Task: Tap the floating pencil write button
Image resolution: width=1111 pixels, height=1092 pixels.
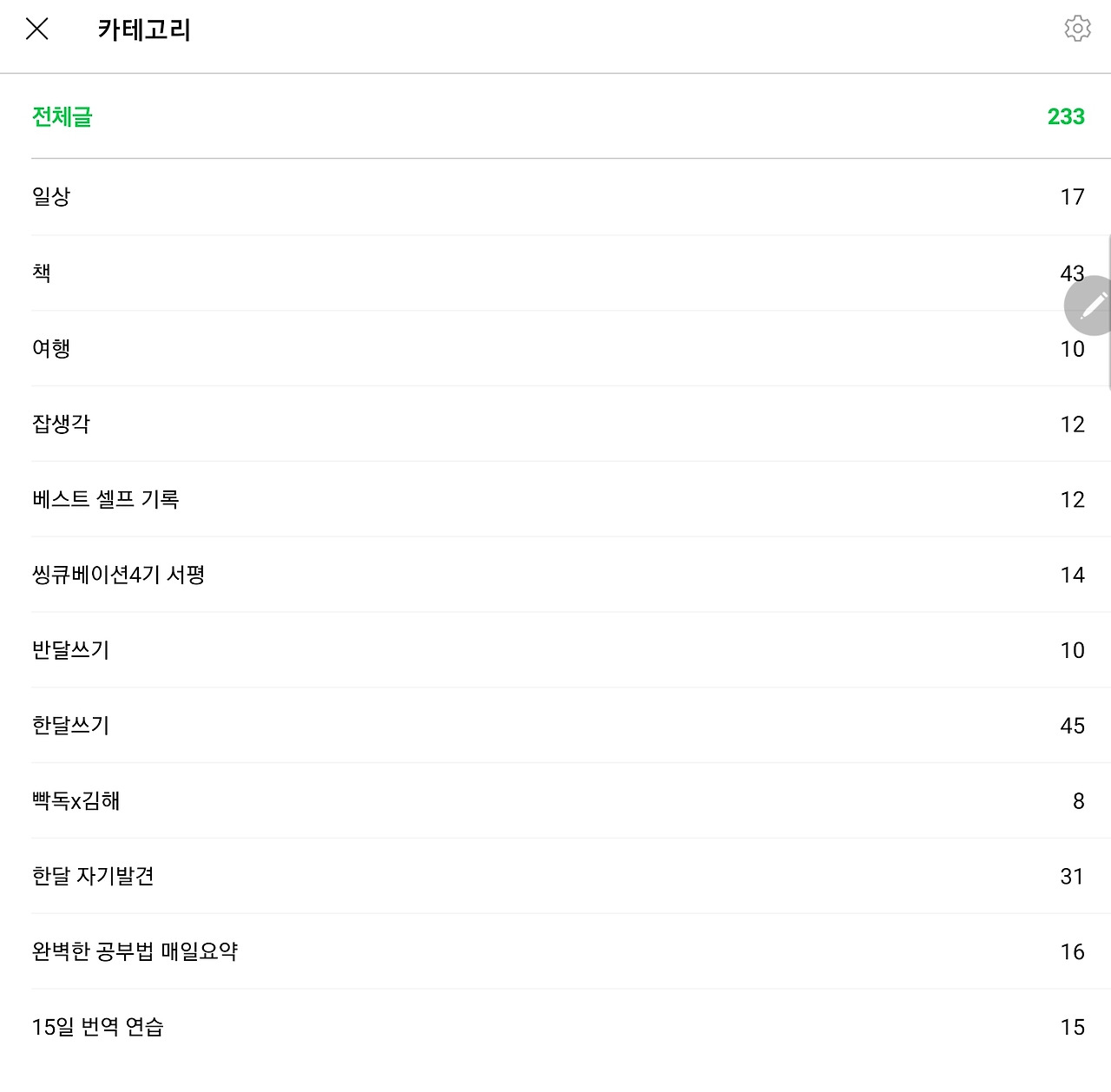Action: pyautogui.click(x=1090, y=306)
